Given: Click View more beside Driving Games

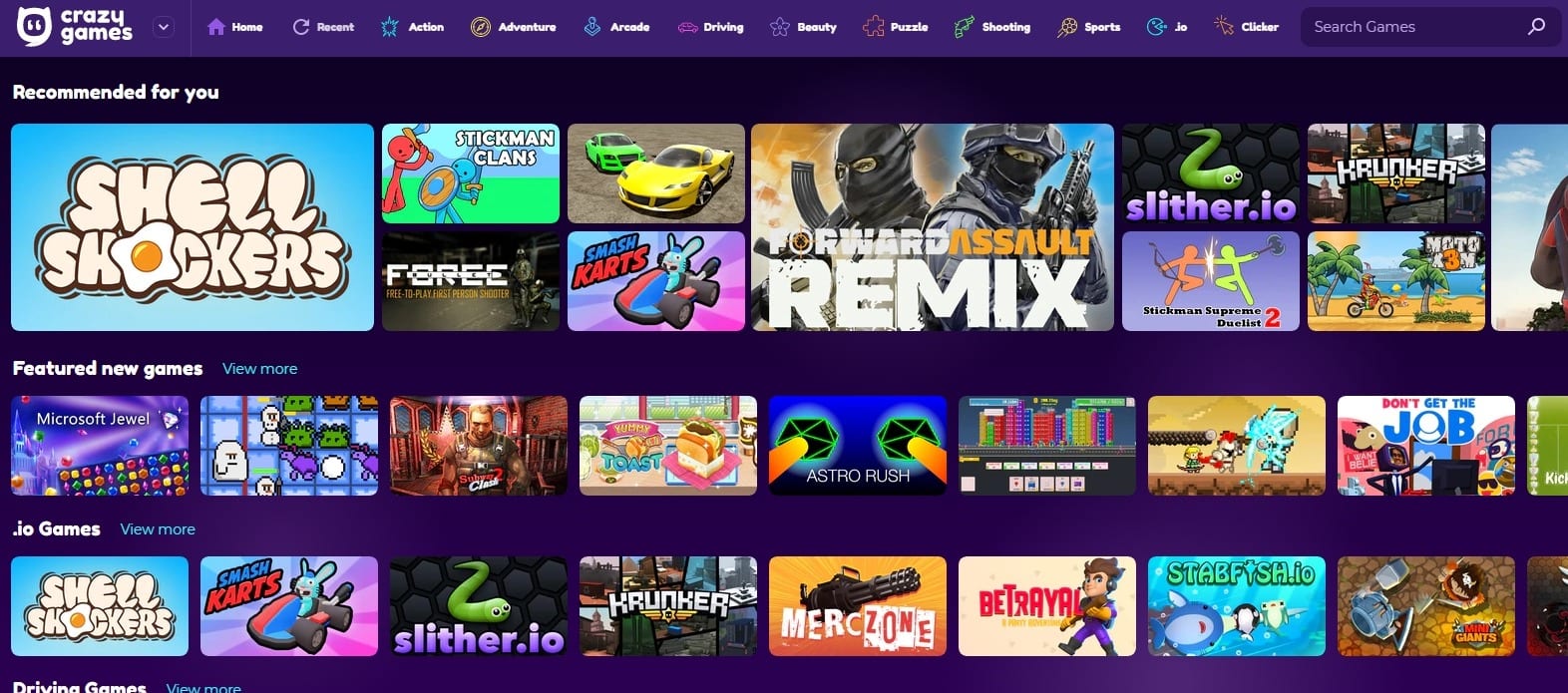Looking at the screenshot, I should pyautogui.click(x=203, y=687).
